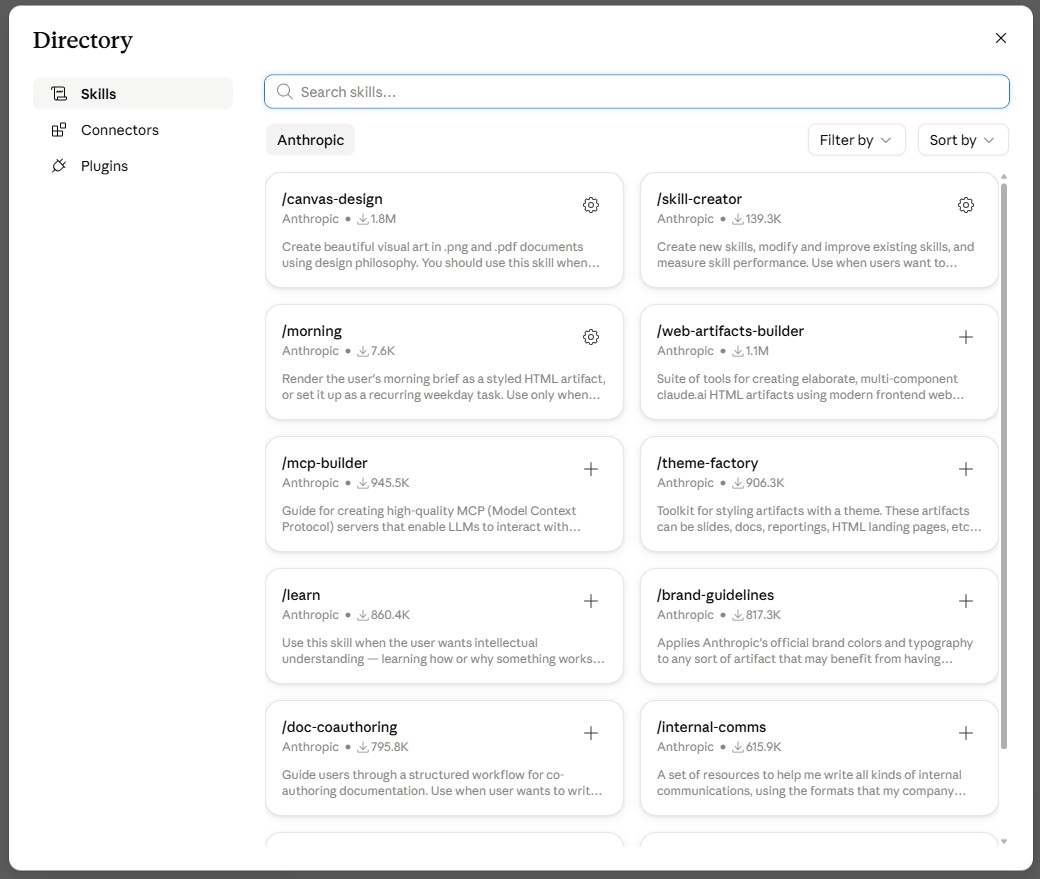Open the /morning skill title

tap(312, 331)
